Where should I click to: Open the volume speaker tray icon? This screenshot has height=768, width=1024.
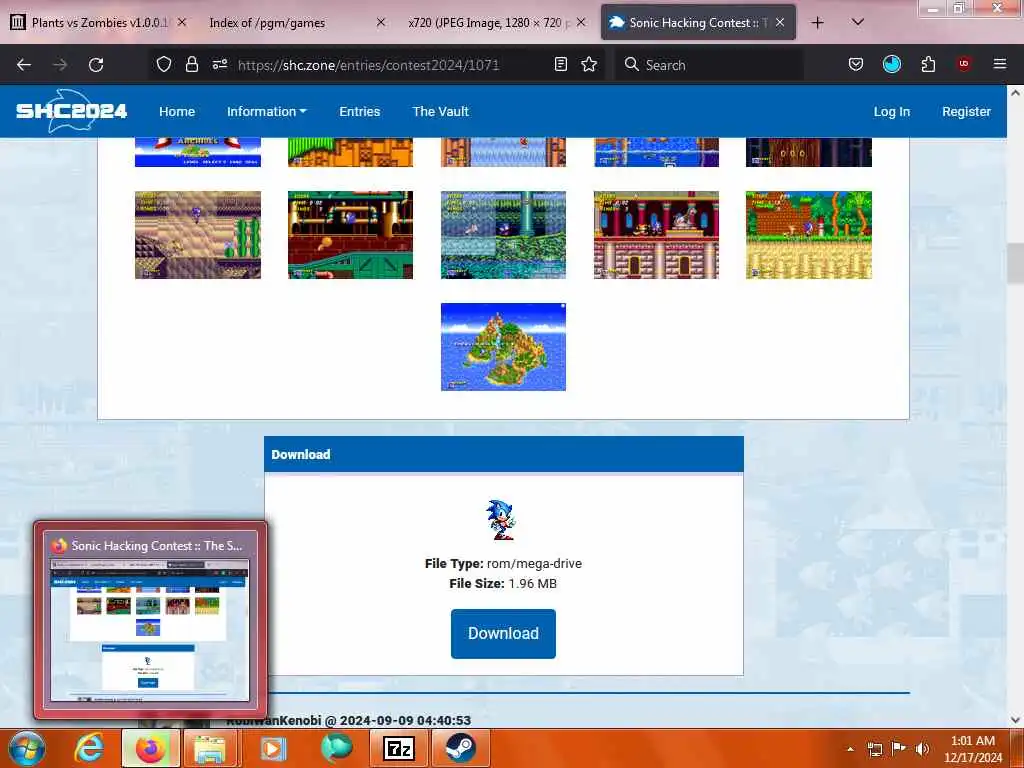tap(922, 749)
